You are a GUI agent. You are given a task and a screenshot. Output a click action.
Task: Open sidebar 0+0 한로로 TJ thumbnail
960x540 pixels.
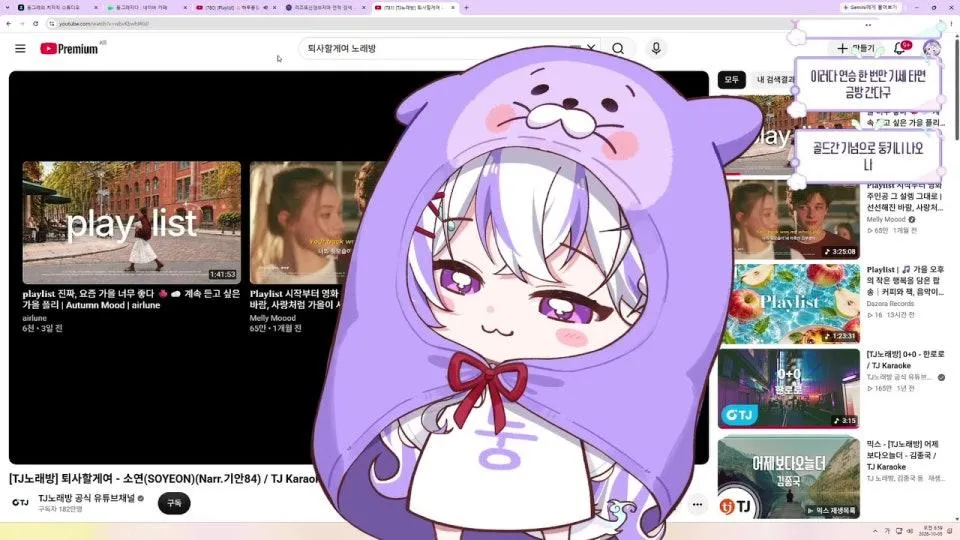789,388
